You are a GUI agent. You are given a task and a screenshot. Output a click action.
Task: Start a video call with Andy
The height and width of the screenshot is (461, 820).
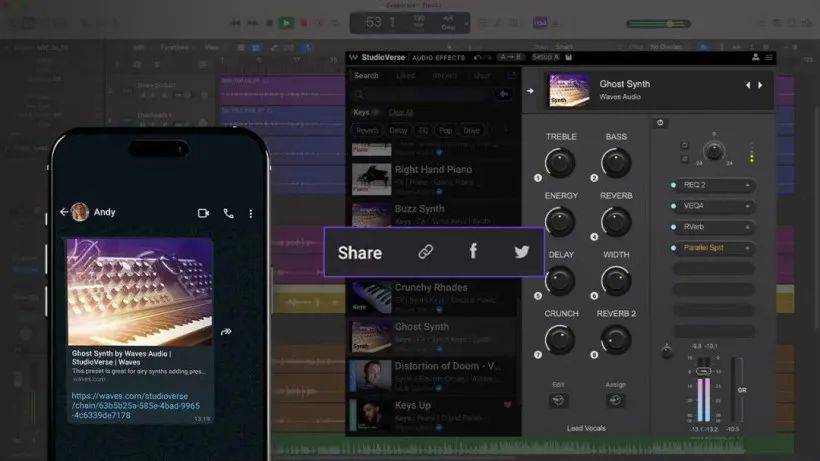203,213
